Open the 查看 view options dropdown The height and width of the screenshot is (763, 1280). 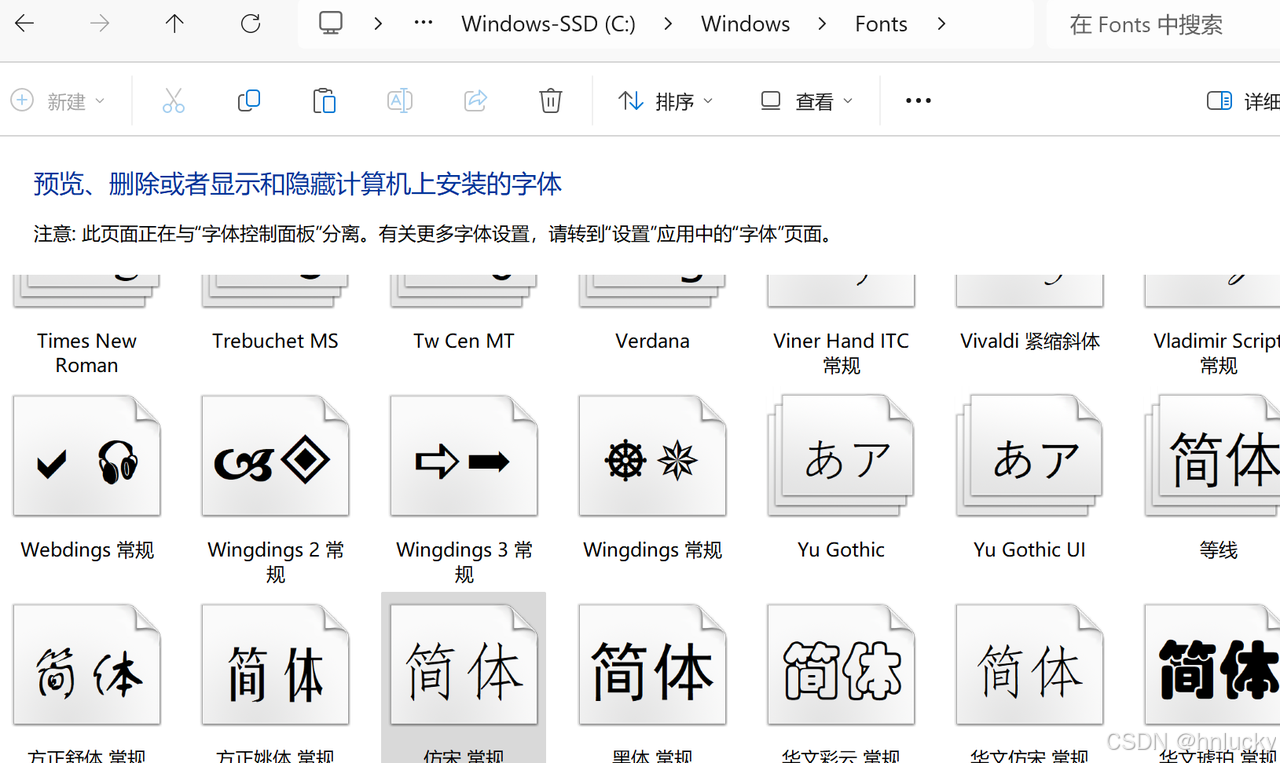point(807,100)
